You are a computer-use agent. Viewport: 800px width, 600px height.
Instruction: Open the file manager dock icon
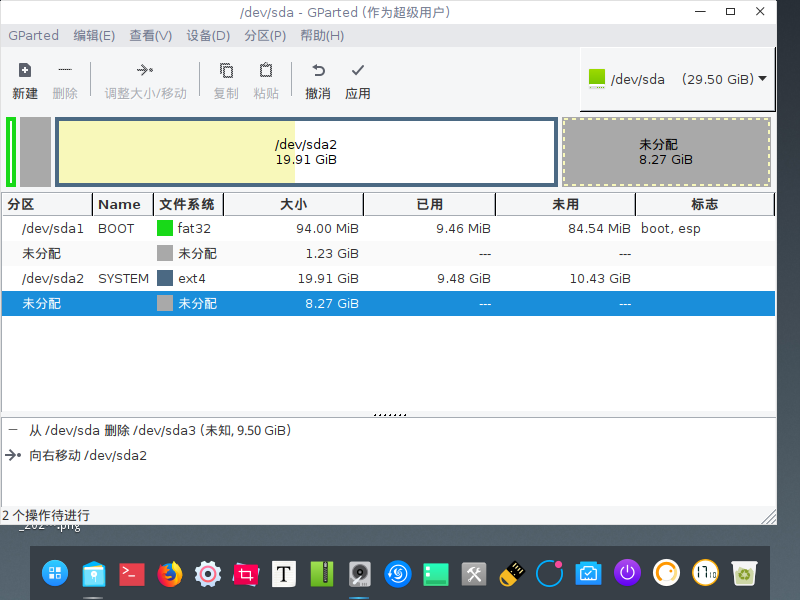[x=94, y=574]
